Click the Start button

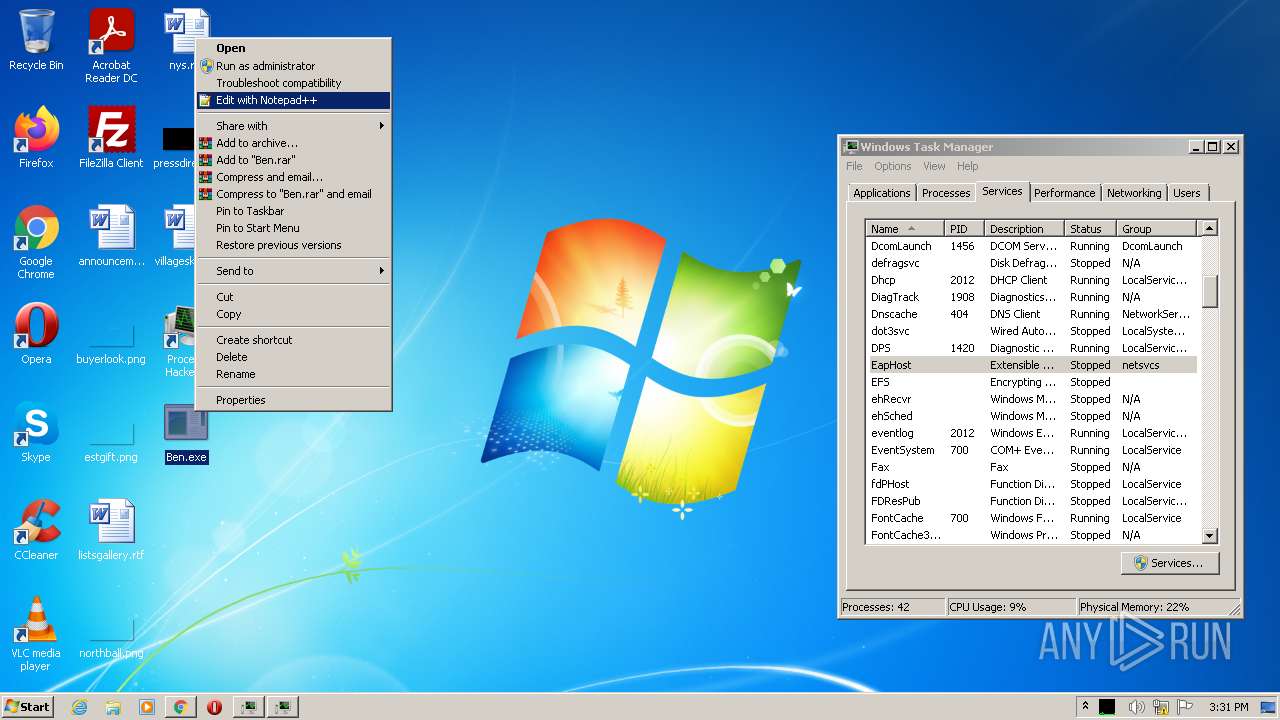[28, 707]
